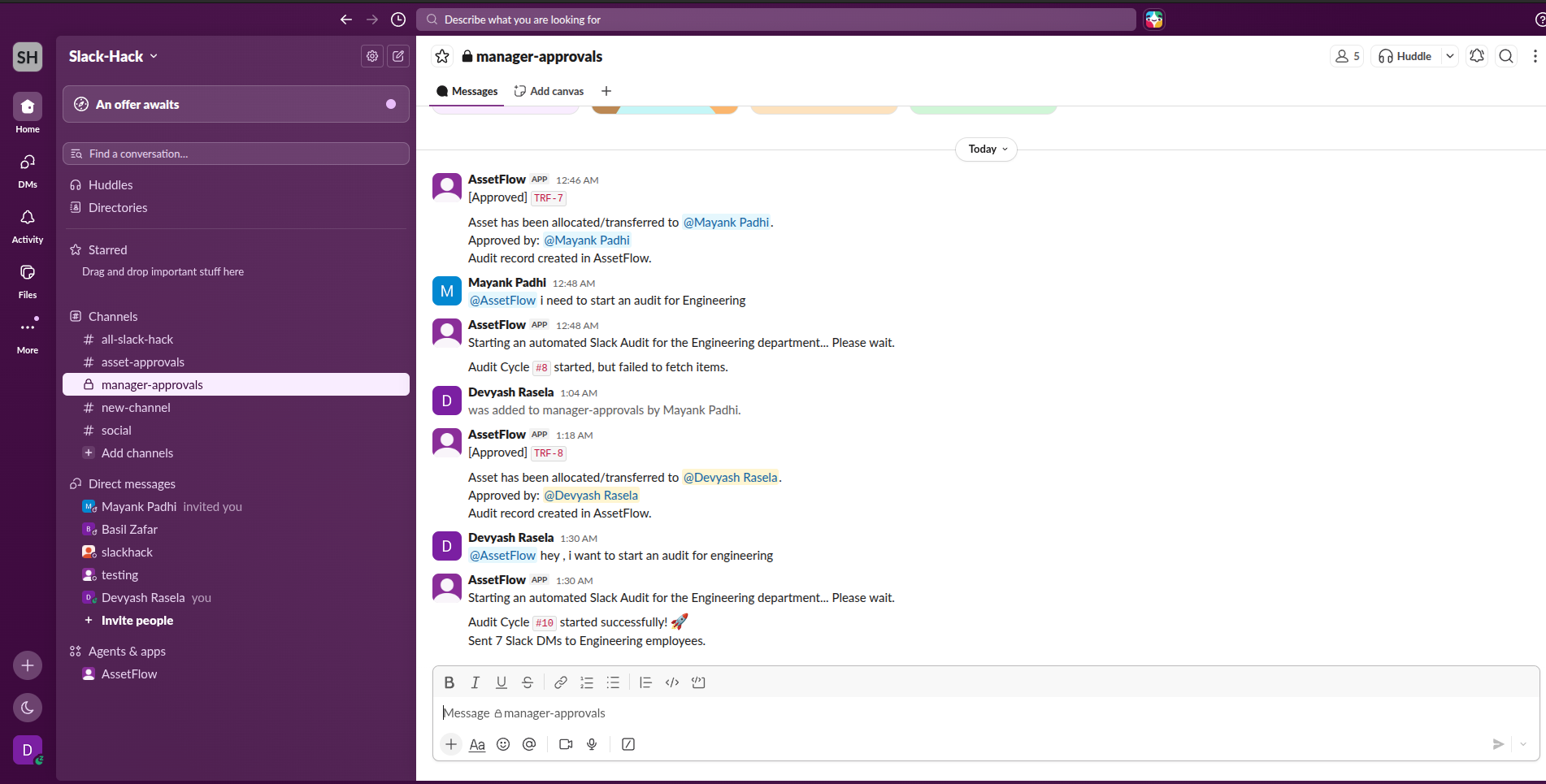
Task: Toggle underline formatting
Action: coord(502,682)
